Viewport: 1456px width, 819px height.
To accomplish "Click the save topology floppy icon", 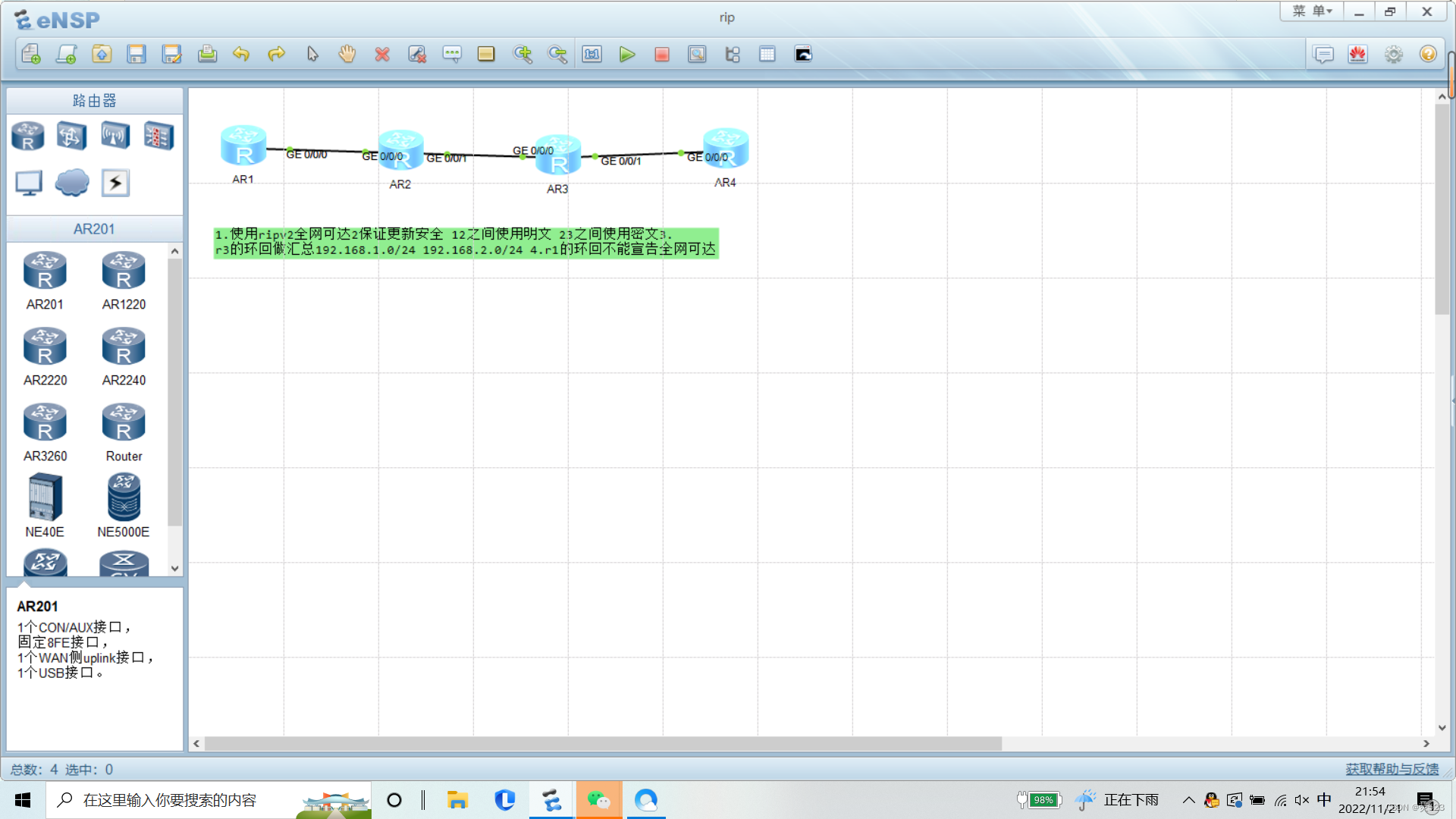I will click(x=136, y=55).
